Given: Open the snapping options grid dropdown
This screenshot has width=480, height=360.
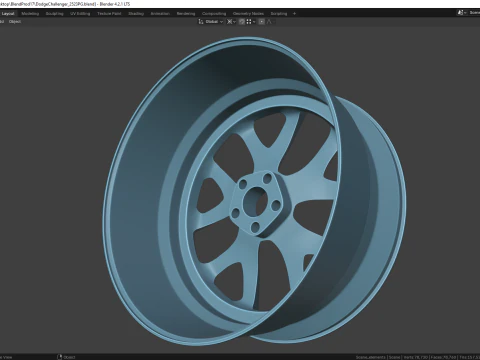Looking at the screenshot, I should (x=251, y=22).
